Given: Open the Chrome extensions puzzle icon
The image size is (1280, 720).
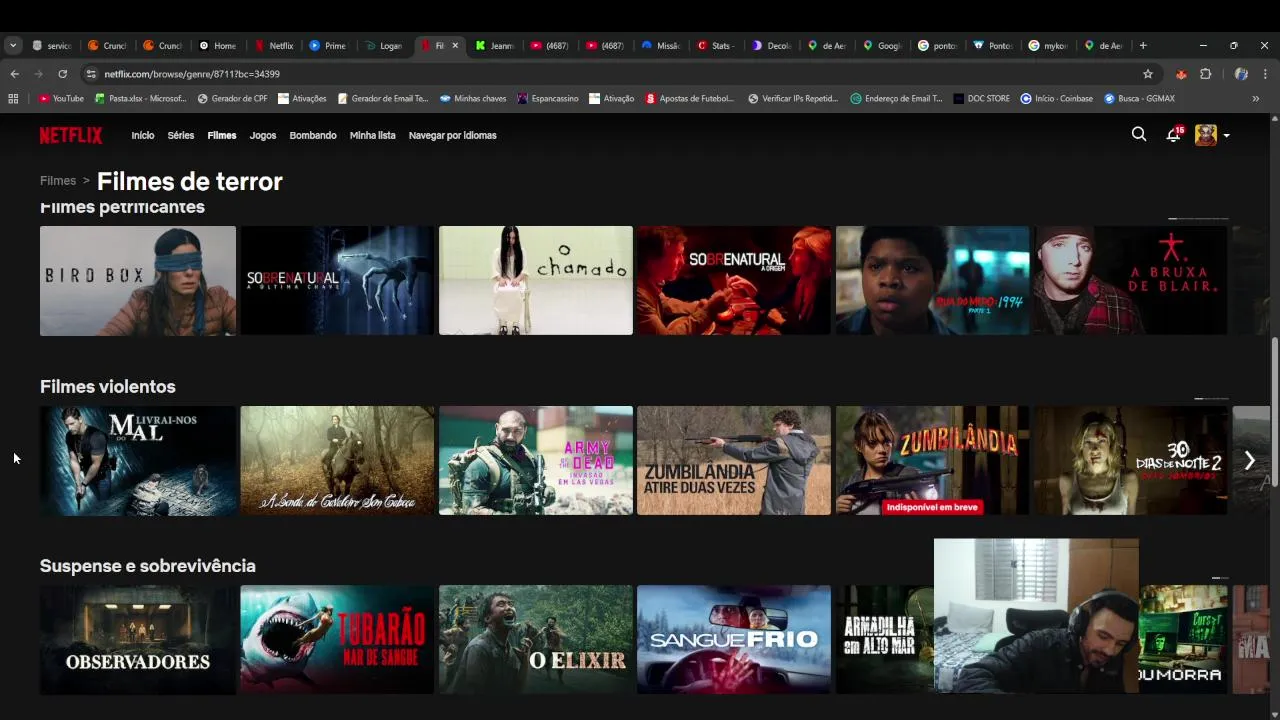Looking at the screenshot, I should pyautogui.click(x=1206, y=74).
